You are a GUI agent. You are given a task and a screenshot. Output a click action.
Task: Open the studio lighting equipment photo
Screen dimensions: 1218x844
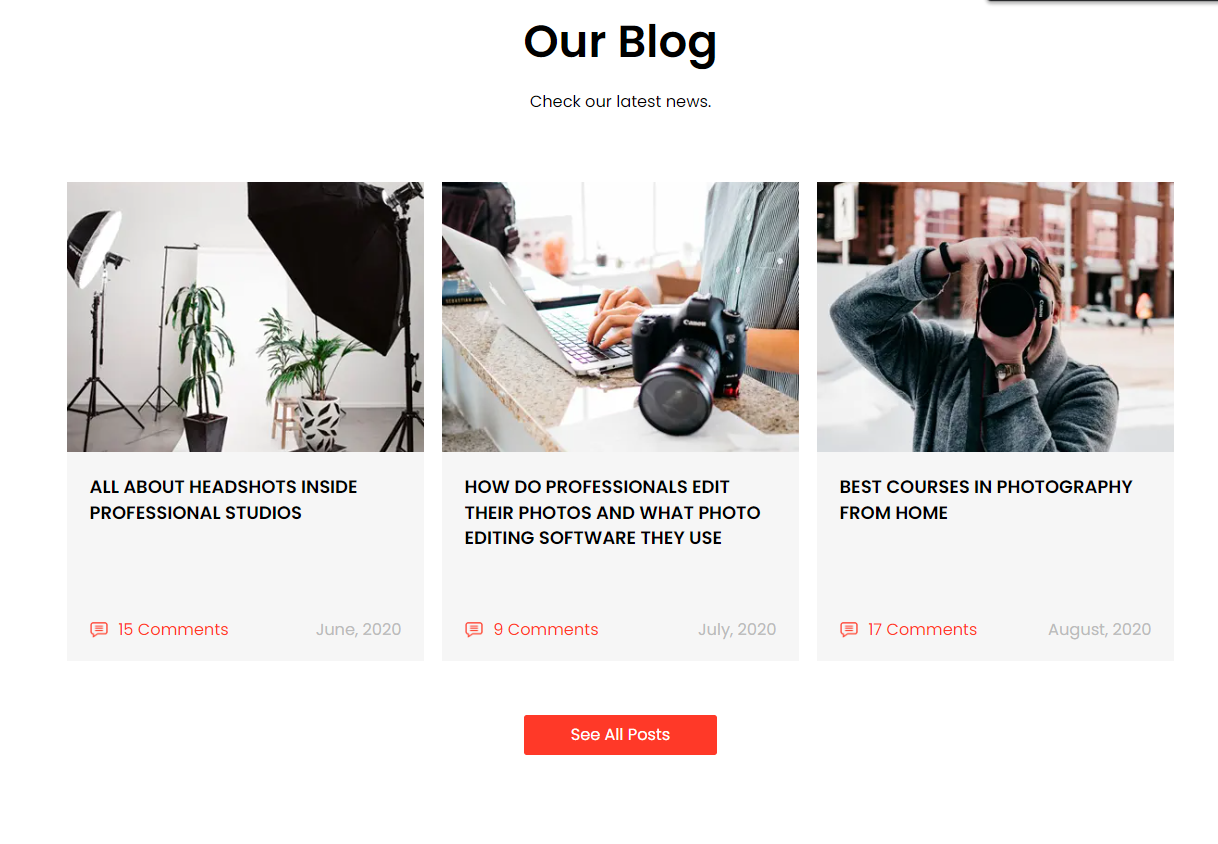point(245,317)
